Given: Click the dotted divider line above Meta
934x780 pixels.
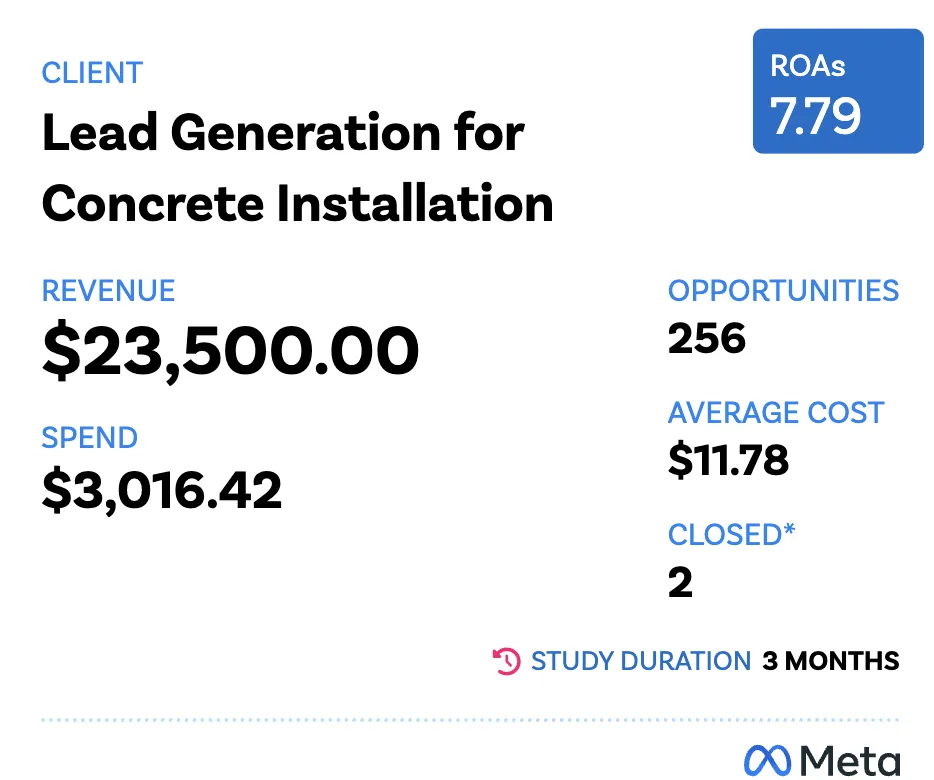Looking at the screenshot, I should click(x=470, y=720).
